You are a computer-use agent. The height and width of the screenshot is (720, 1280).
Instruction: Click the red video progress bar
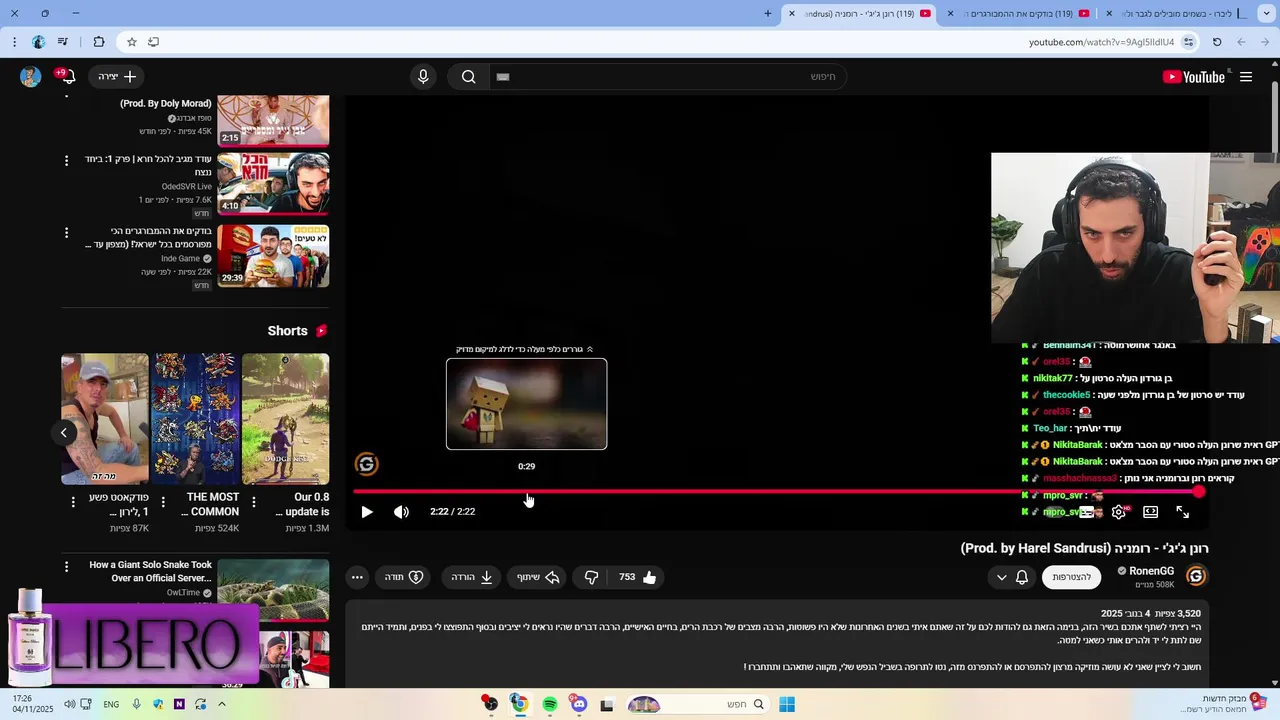[776, 491]
